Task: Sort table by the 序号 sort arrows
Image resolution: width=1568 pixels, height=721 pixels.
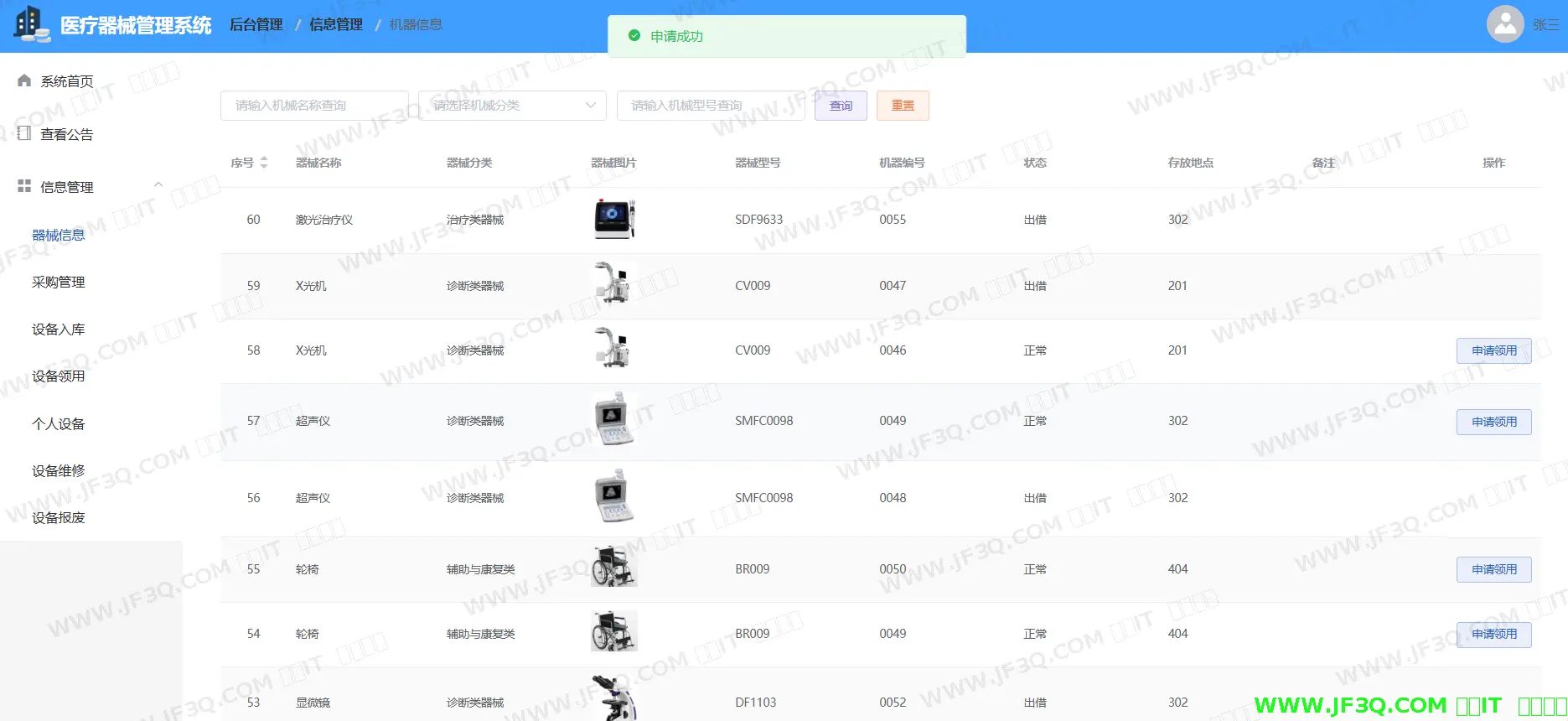Action: 264,163
